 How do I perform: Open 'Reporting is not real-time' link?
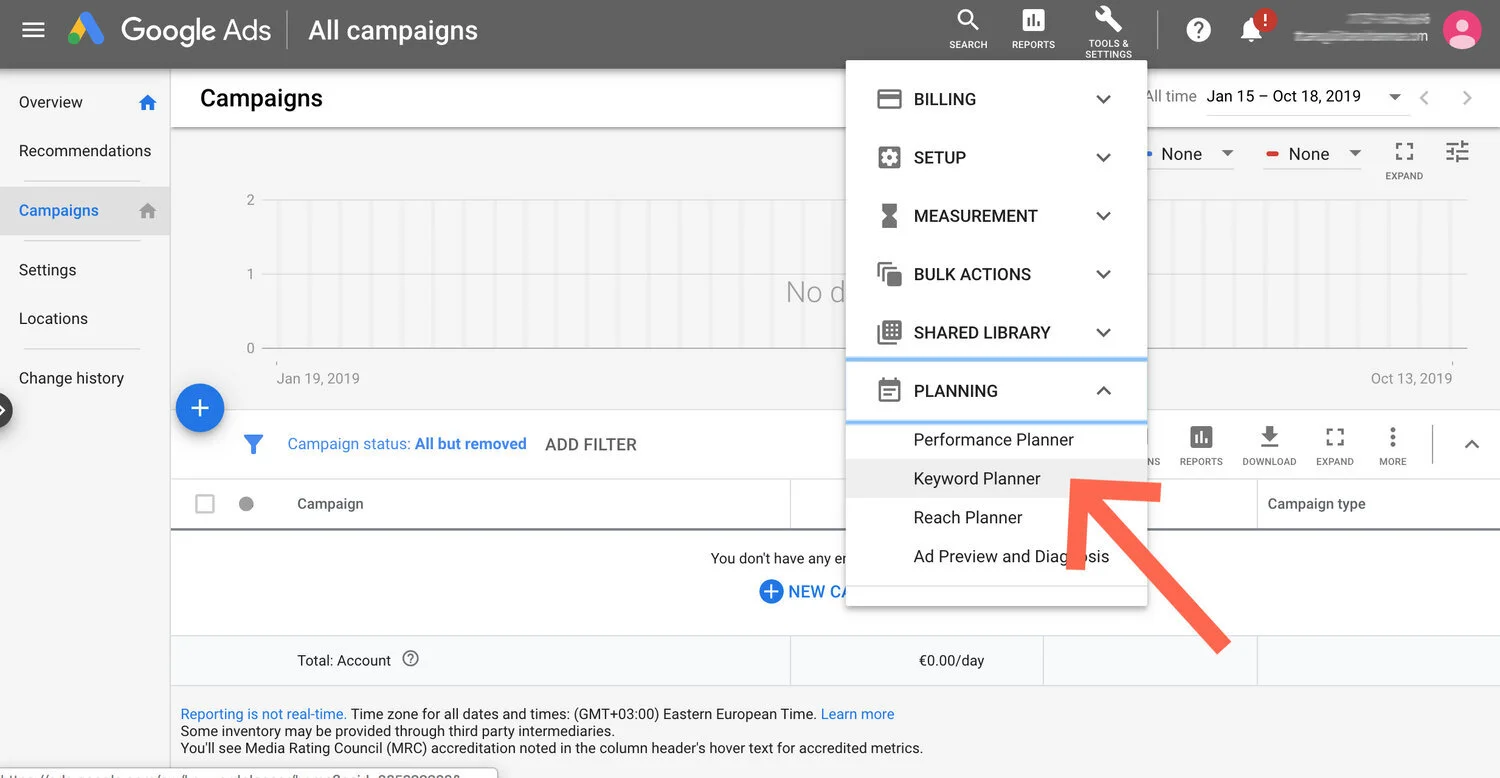click(264, 714)
